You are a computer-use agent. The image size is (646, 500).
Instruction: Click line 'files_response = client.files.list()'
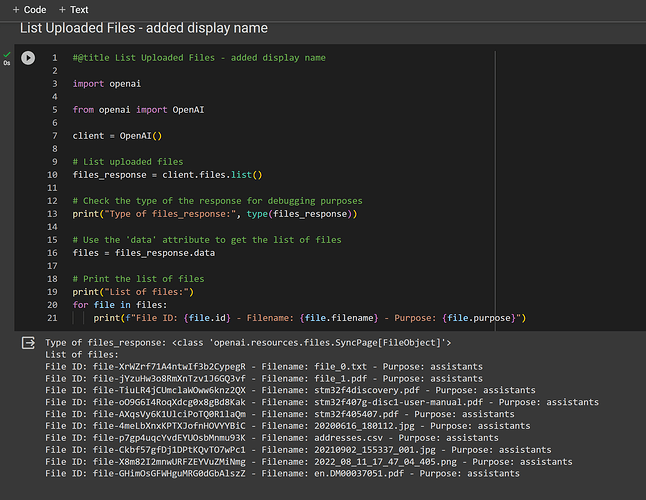point(167,175)
